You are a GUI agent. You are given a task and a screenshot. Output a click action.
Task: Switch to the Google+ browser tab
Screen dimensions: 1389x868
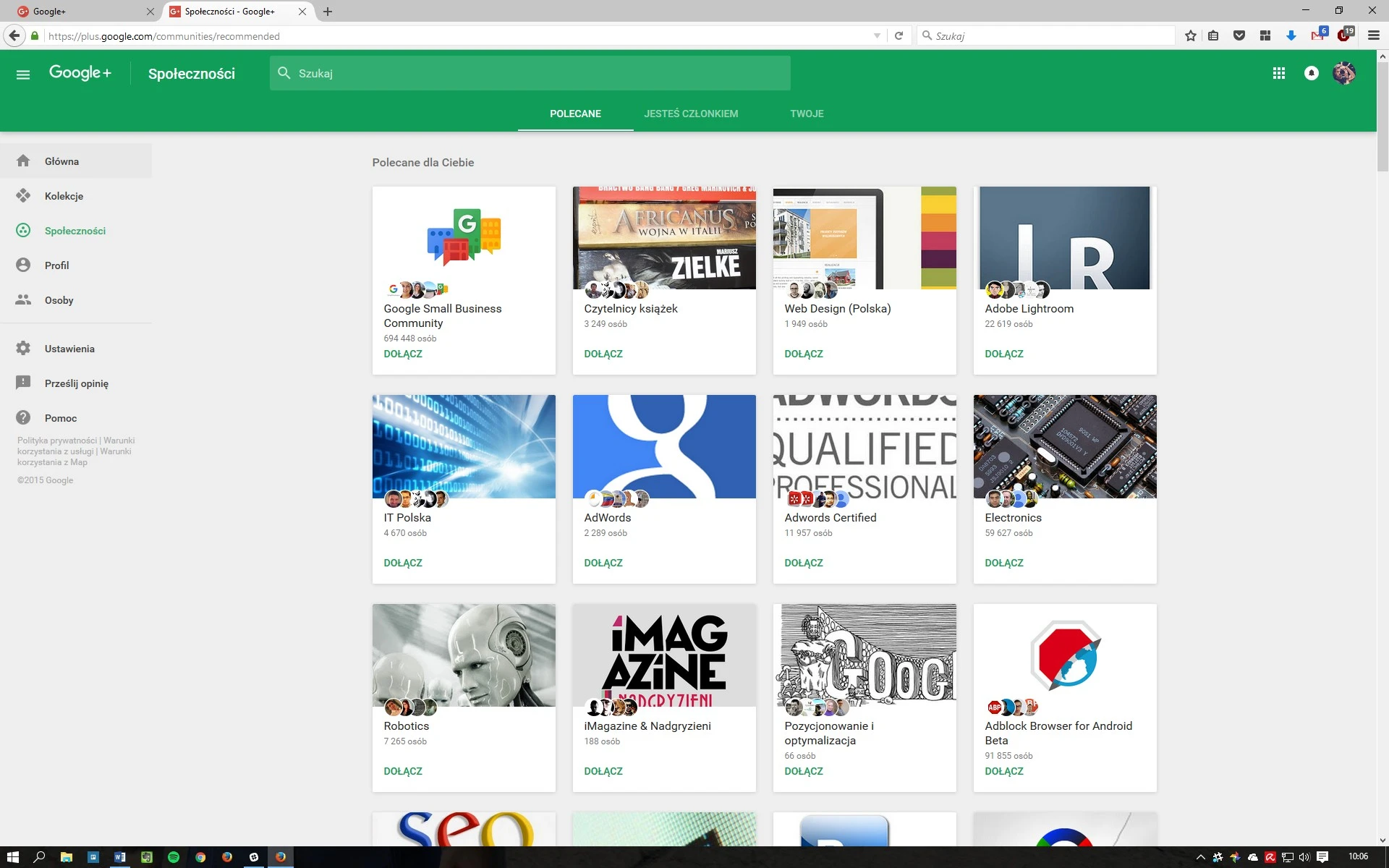pos(85,12)
